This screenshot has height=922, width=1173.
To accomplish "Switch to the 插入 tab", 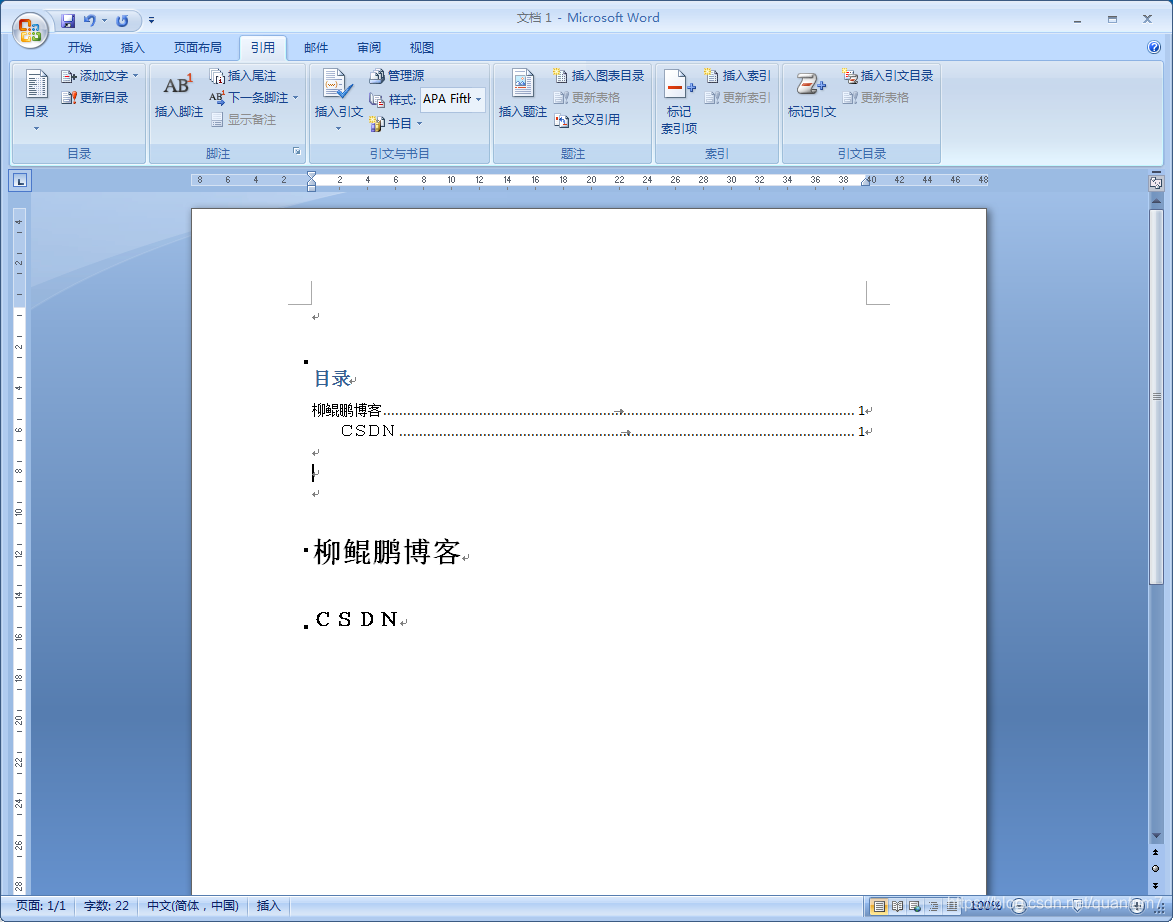I will tap(132, 47).
